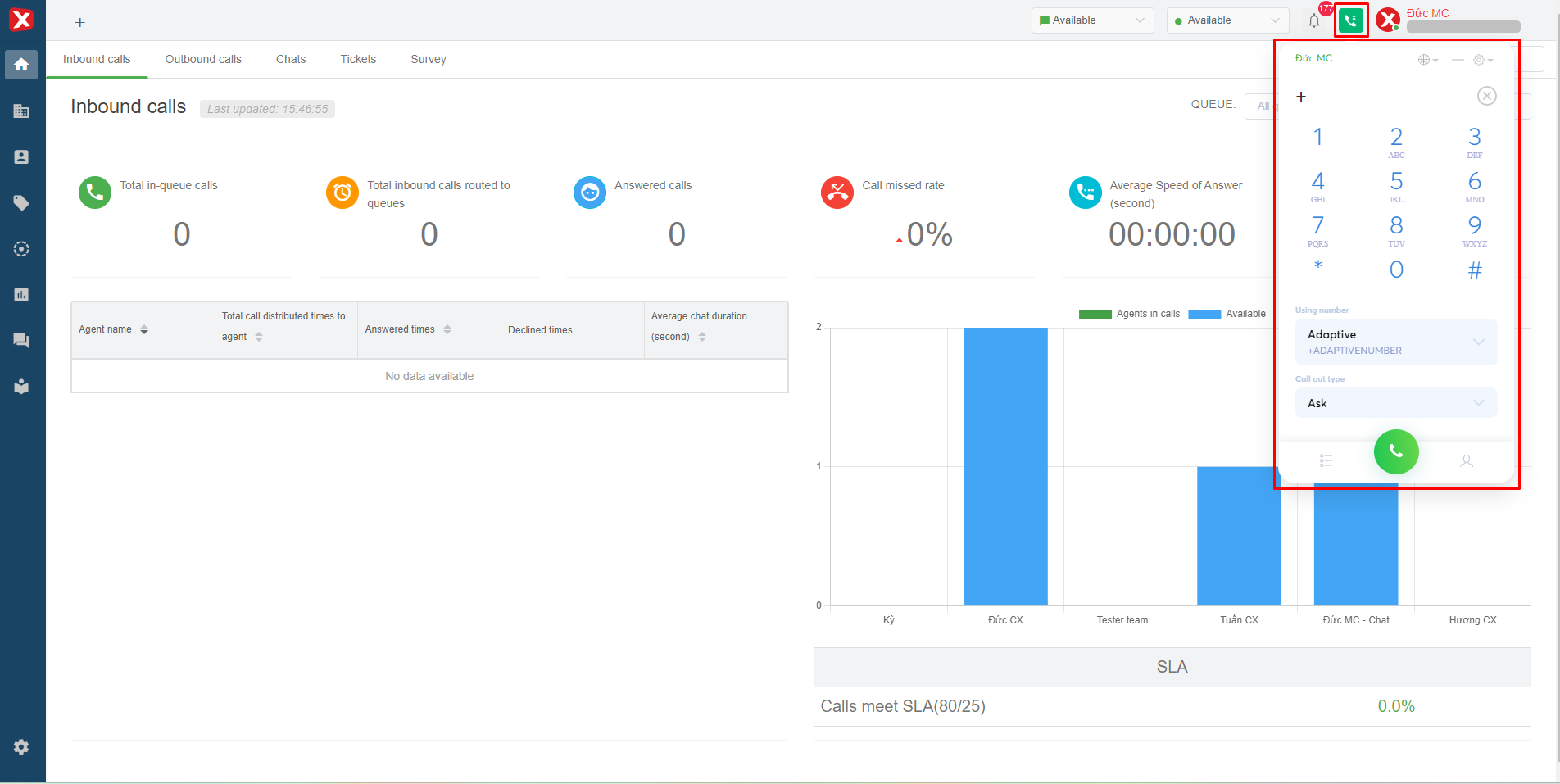Click the green softphone icon in top bar

(x=1351, y=20)
